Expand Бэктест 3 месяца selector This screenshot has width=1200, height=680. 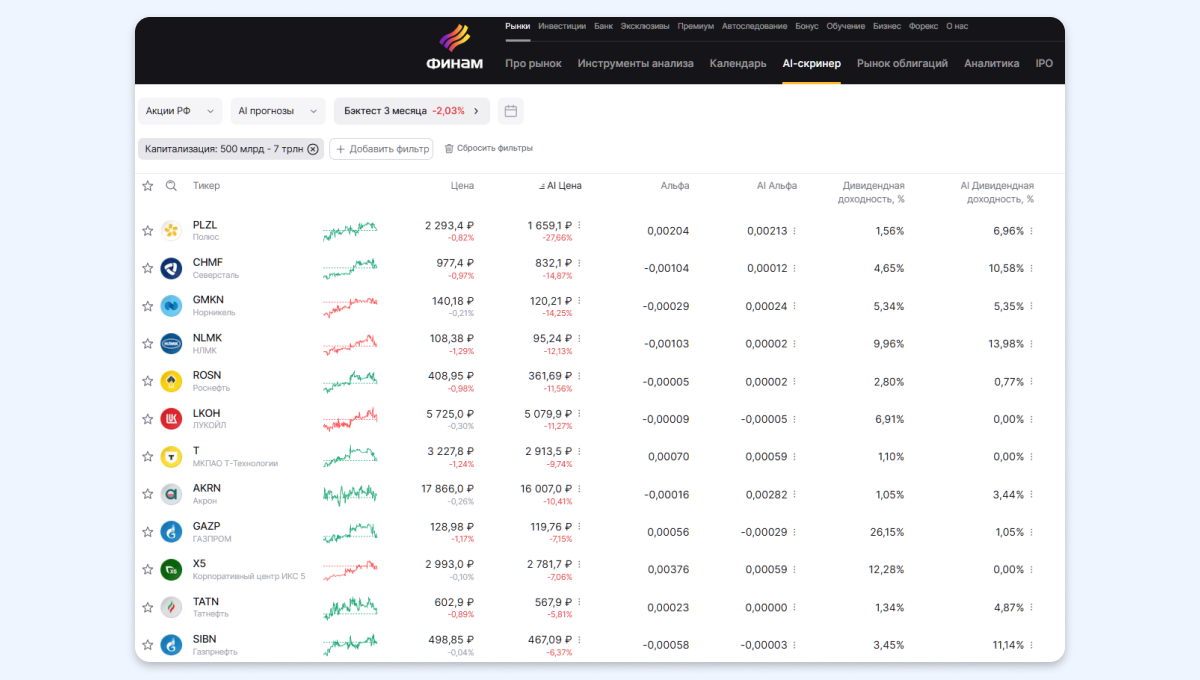pyautogui.click(x=411, y=111)
